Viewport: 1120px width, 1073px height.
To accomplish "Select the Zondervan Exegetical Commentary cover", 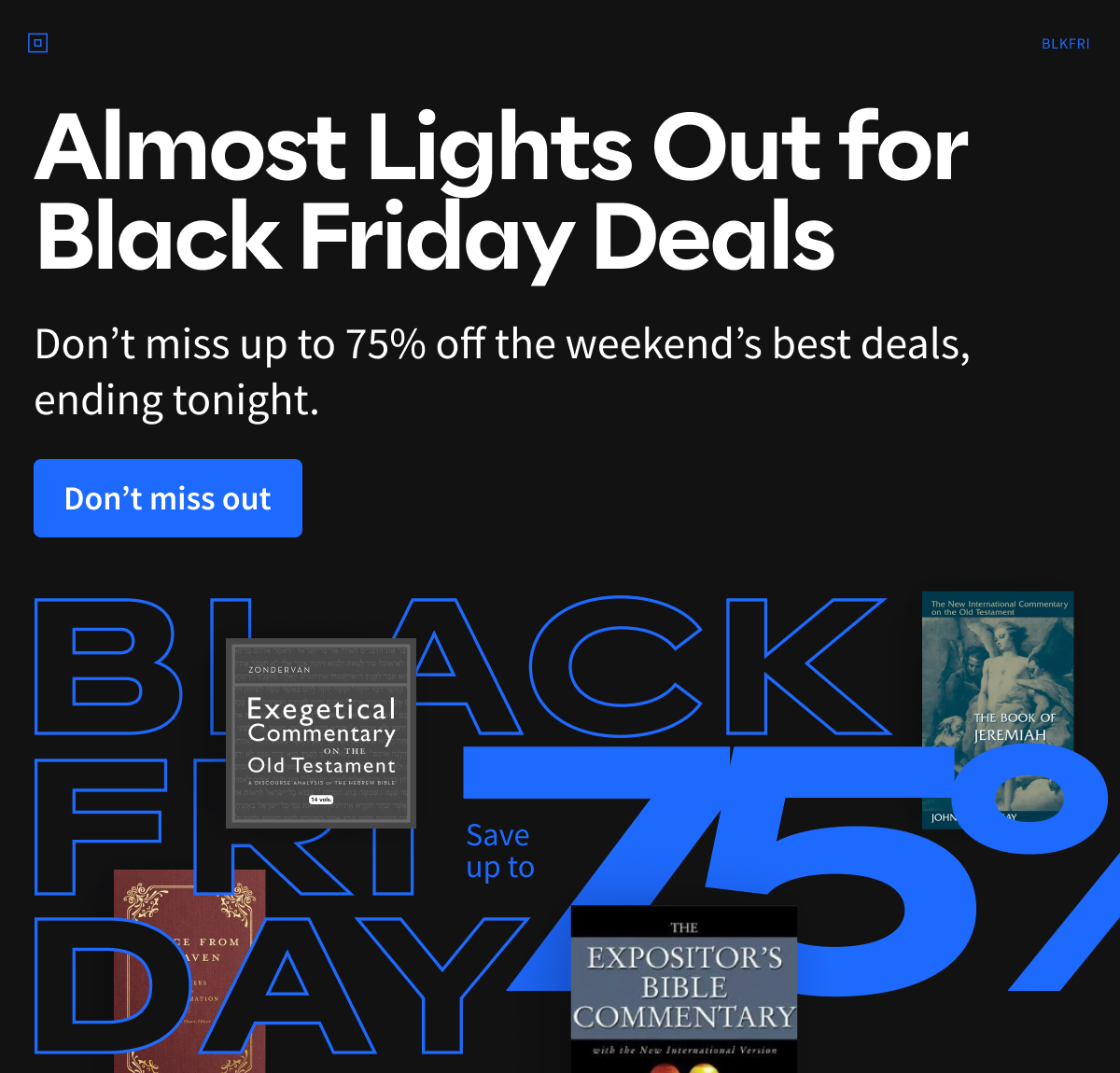I will pos(321,732).
